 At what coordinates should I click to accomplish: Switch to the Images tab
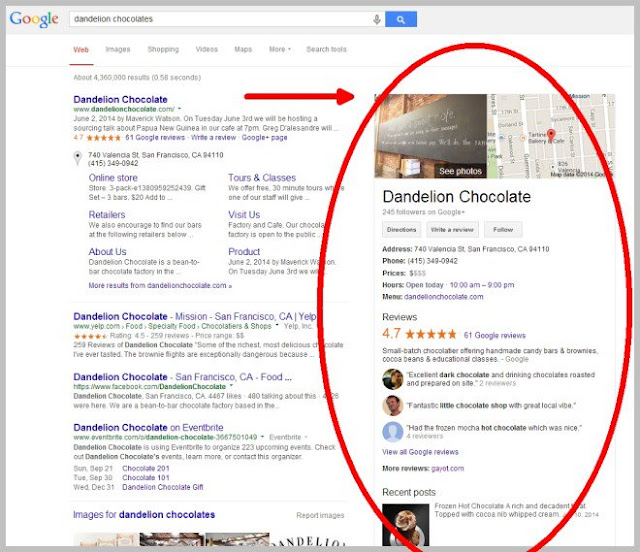point(118,49)
